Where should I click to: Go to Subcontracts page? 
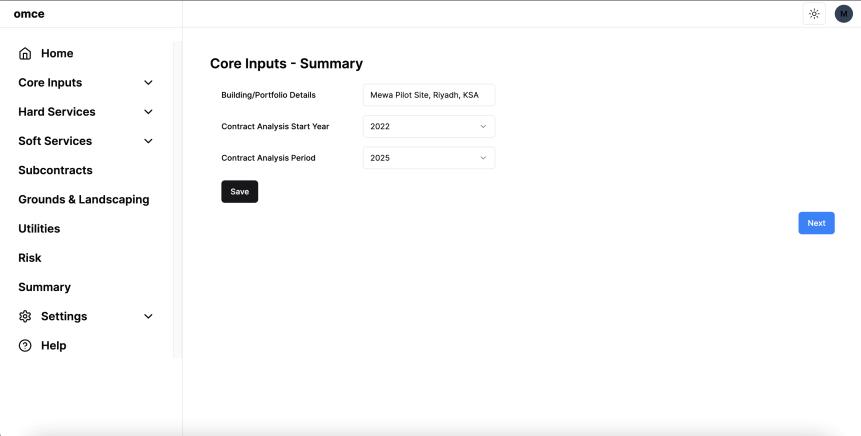(55, 171)
